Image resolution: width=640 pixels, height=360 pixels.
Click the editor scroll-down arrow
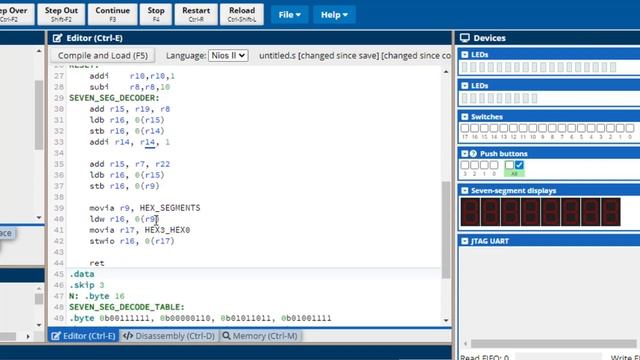click(x=446, y=320)
